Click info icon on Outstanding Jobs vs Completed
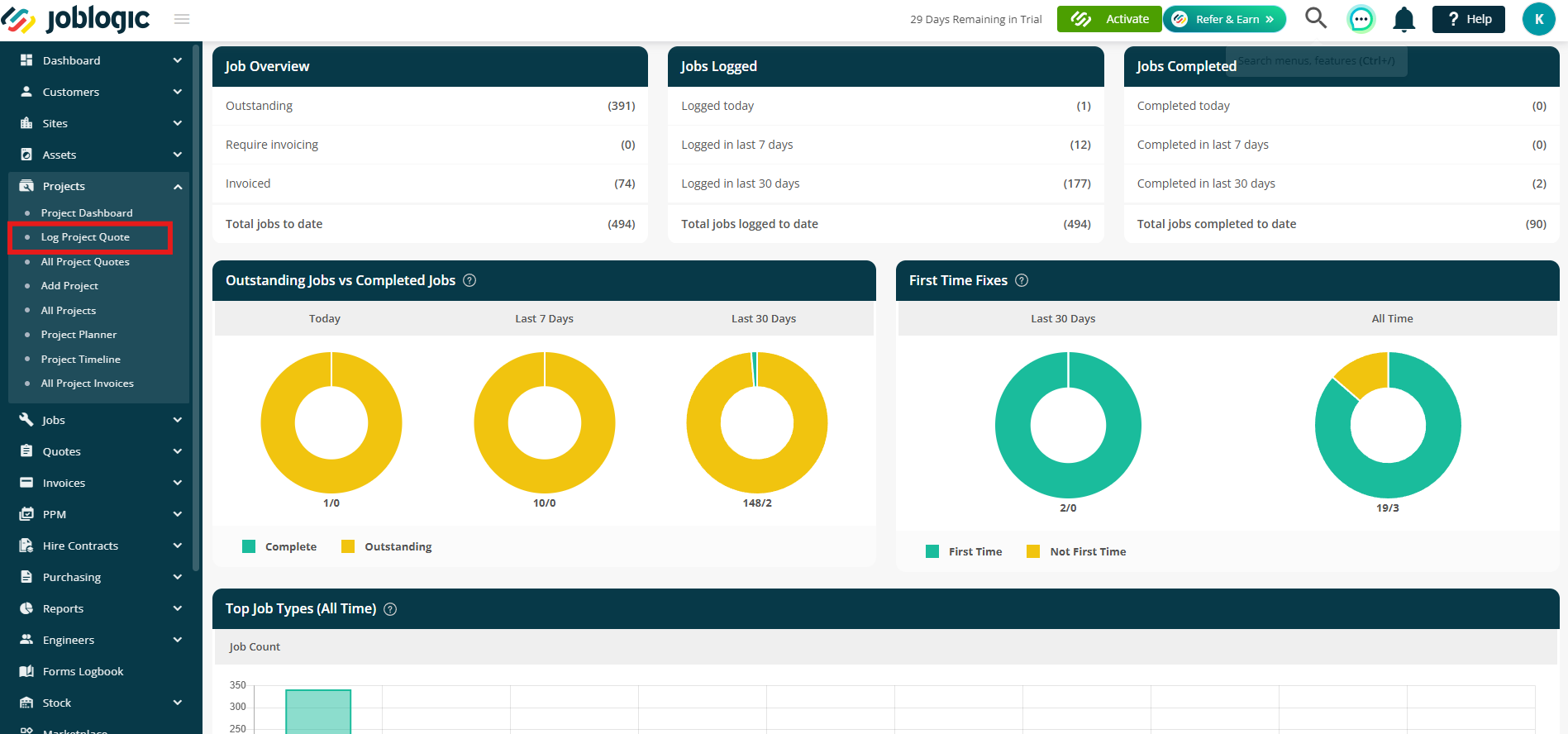 click(x=469, y=280)
